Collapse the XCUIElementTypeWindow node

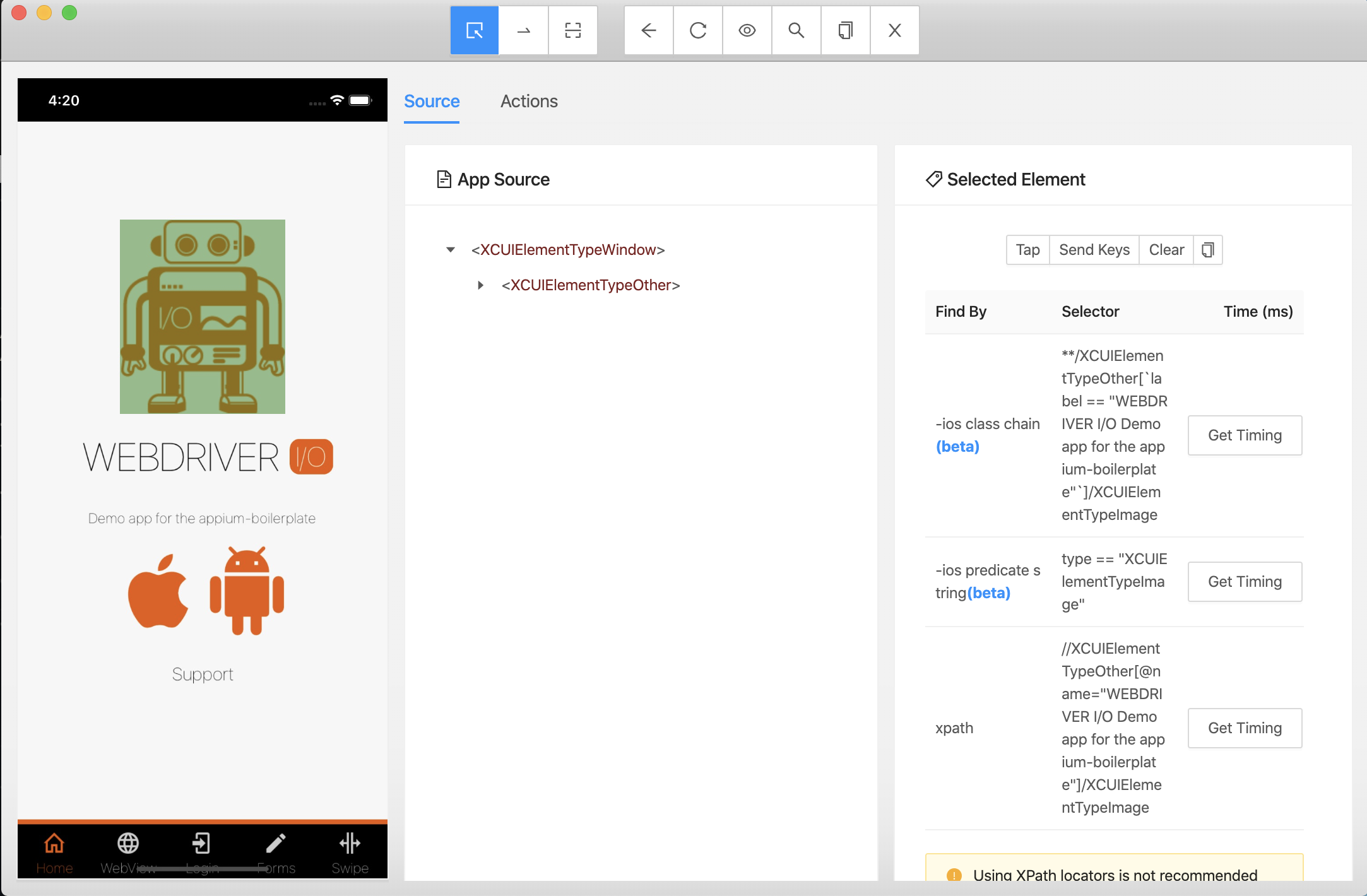[x=451, y=250]
